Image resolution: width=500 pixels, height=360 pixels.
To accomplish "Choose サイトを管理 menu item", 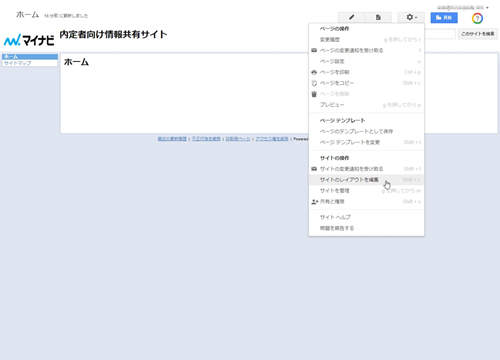I will [x=366, y=191].
